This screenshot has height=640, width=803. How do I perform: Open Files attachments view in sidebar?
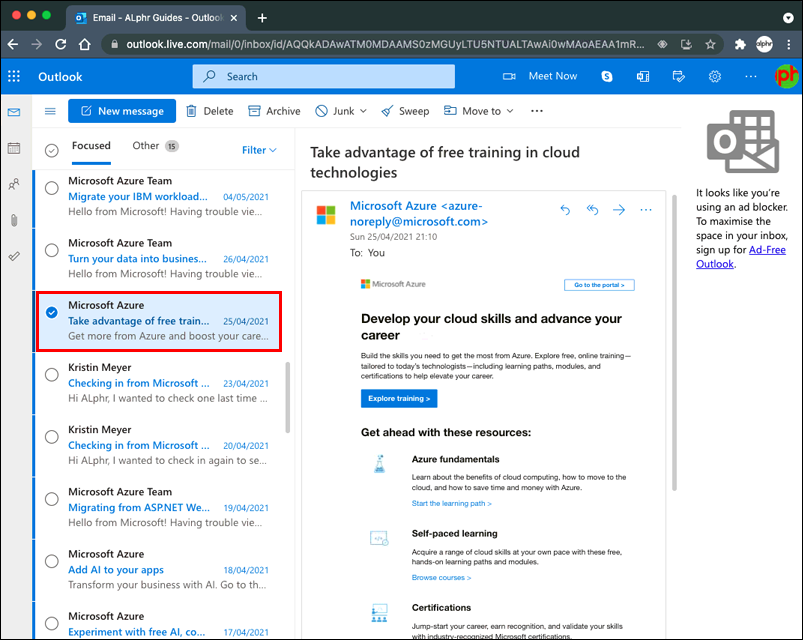[14, 220]
